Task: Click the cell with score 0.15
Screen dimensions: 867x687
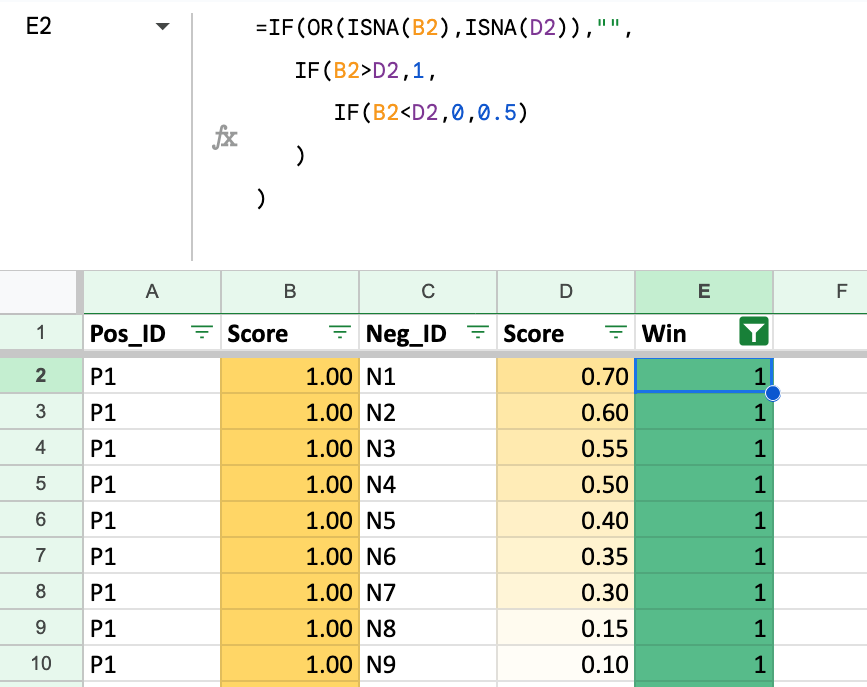Action: click(x=566, y=628)
